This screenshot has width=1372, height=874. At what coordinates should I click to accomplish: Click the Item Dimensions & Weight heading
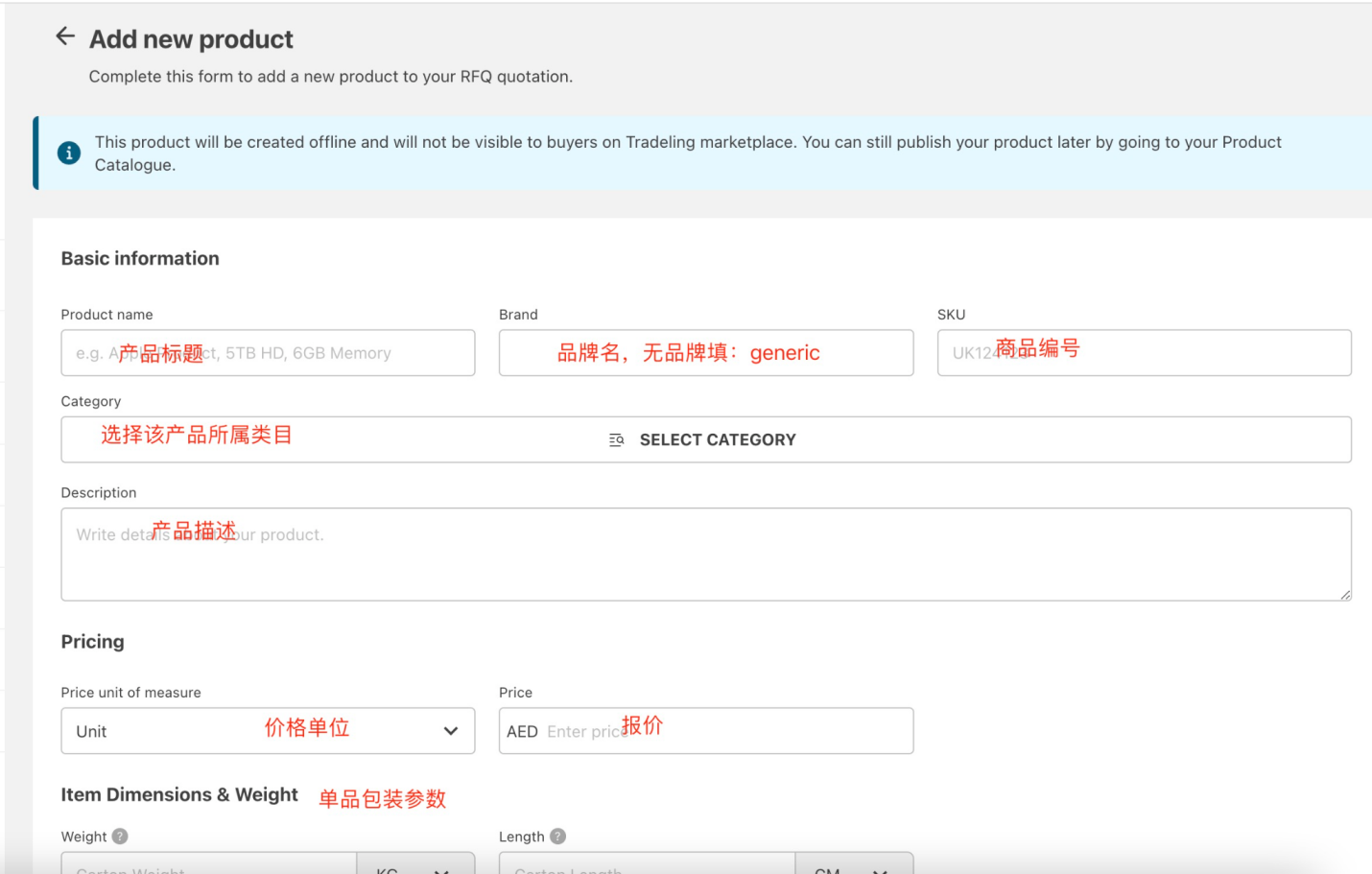179,794
